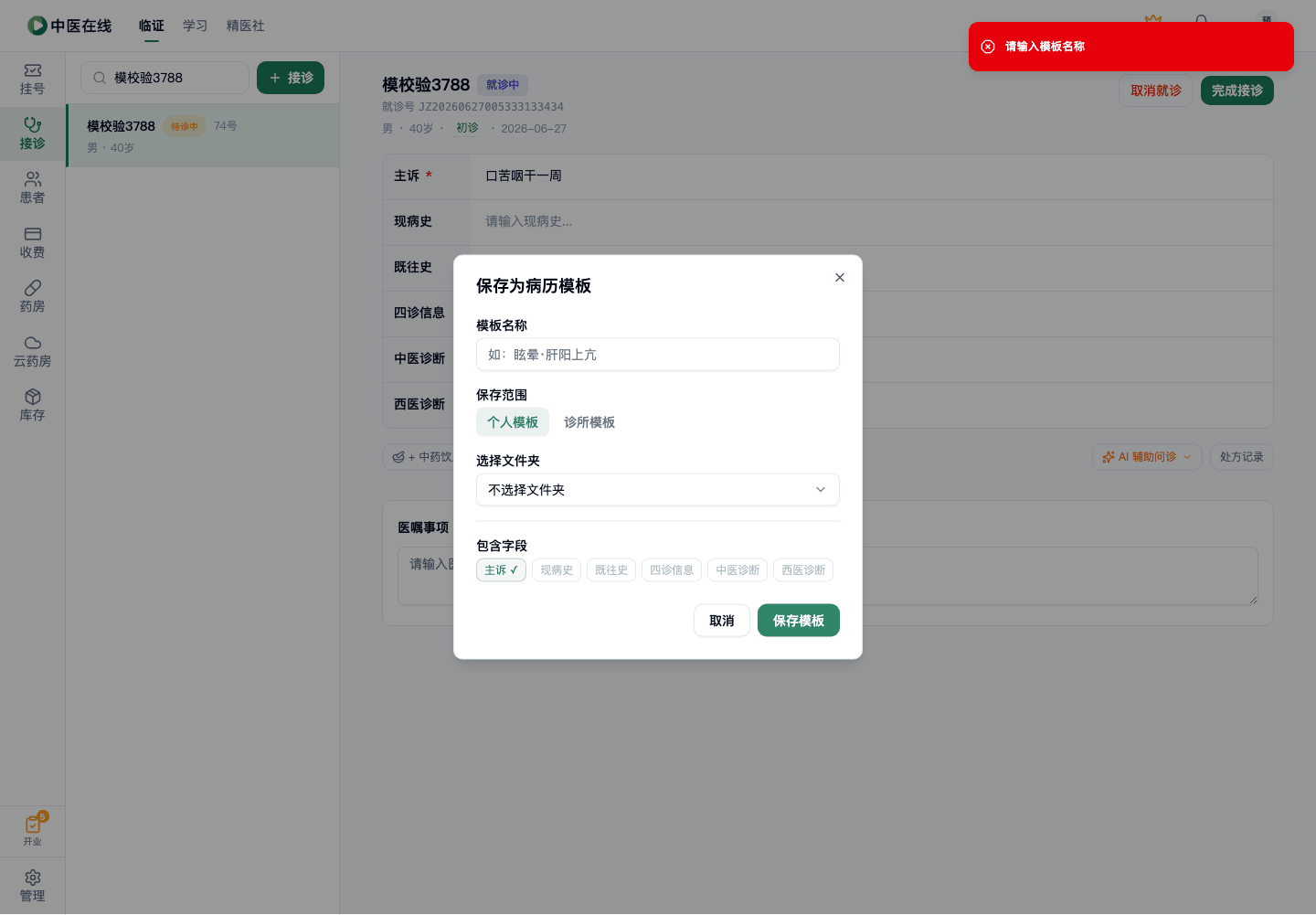1316x915 pixels.
Task: Click the patient search box 模校验3788
Action: coord(164,78)
